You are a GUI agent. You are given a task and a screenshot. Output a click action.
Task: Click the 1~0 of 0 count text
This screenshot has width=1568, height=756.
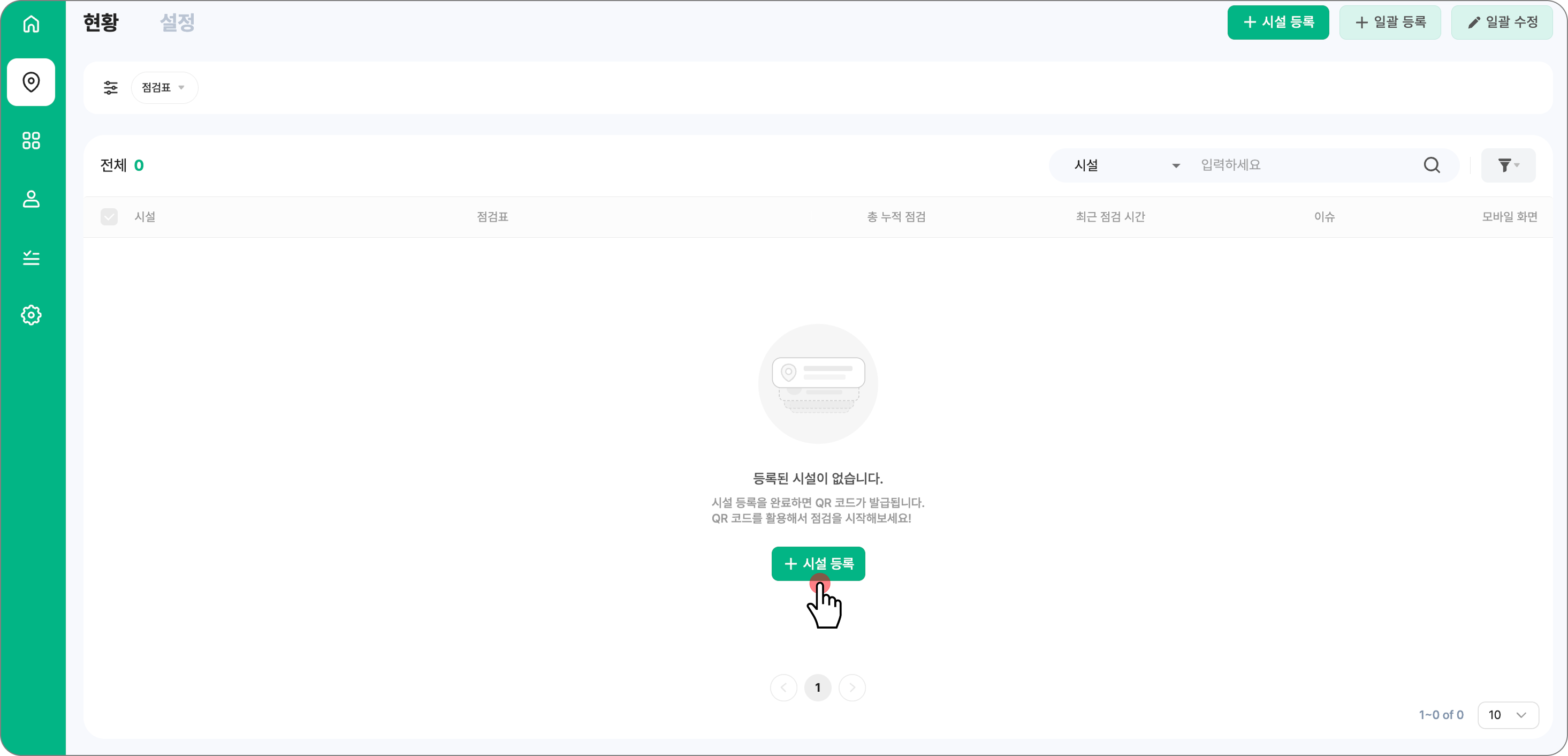tap(1441, 715)
